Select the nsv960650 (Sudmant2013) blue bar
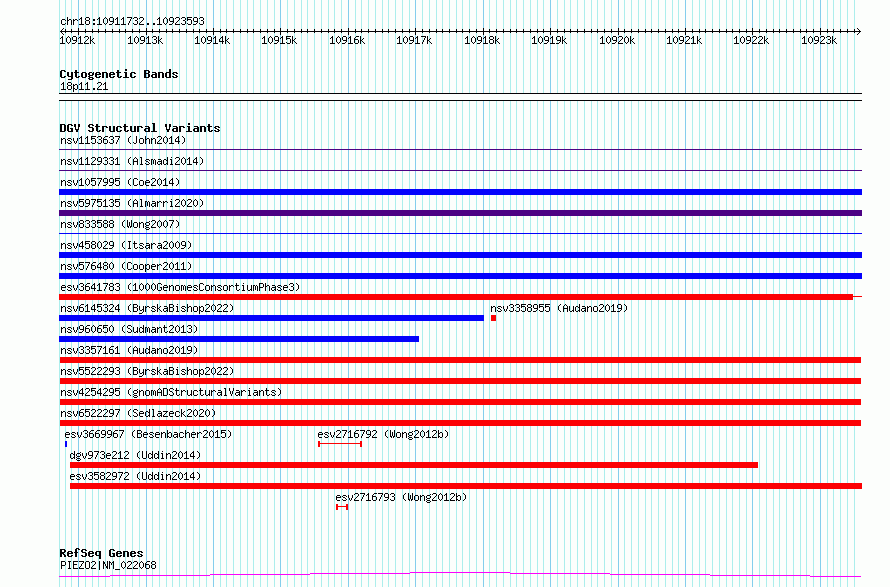Screen dimensions: 890x587 coord(239,339)
